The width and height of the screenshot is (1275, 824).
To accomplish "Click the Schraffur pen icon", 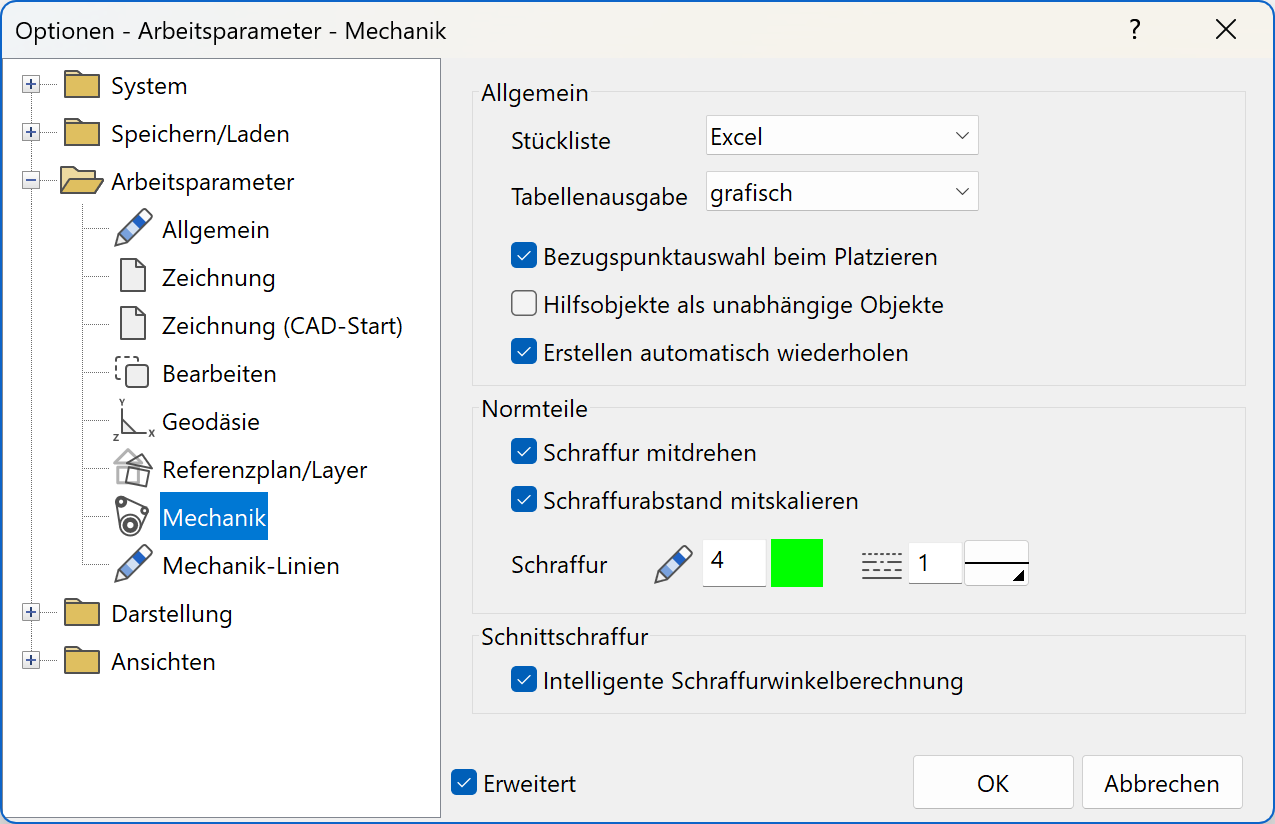I will click(672, 563).
